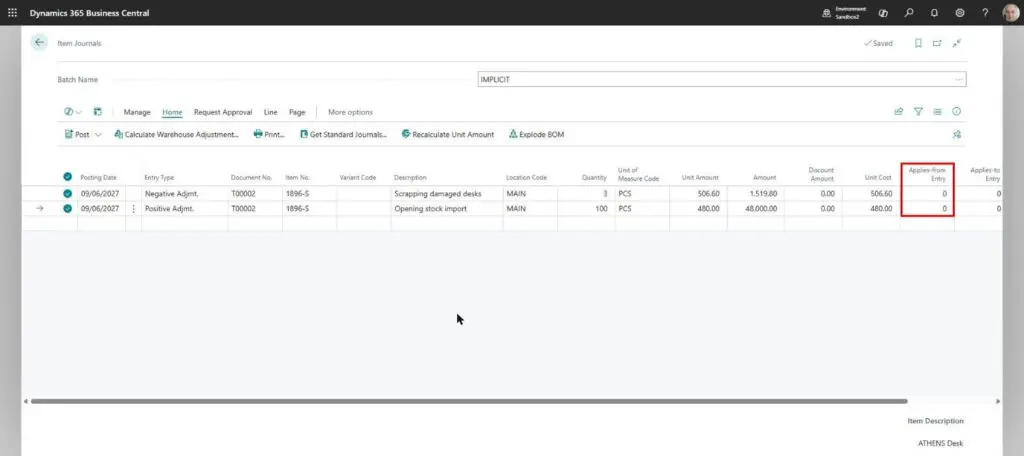
Task: Show More options
Action: point(350,112)
